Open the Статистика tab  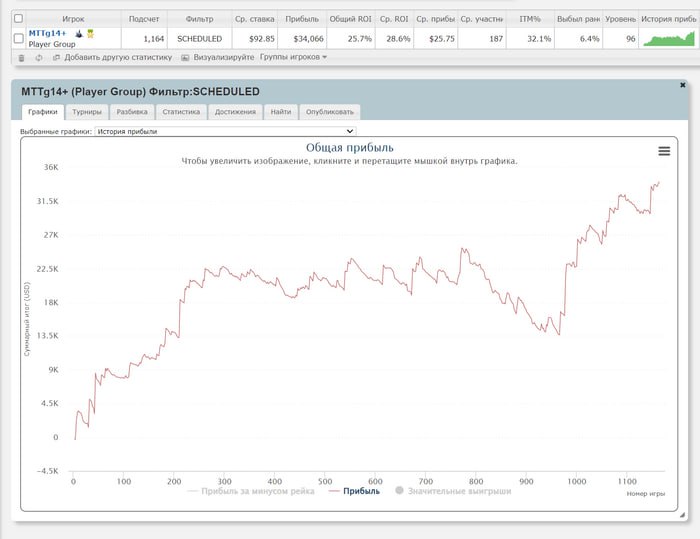tap(181, 112)
